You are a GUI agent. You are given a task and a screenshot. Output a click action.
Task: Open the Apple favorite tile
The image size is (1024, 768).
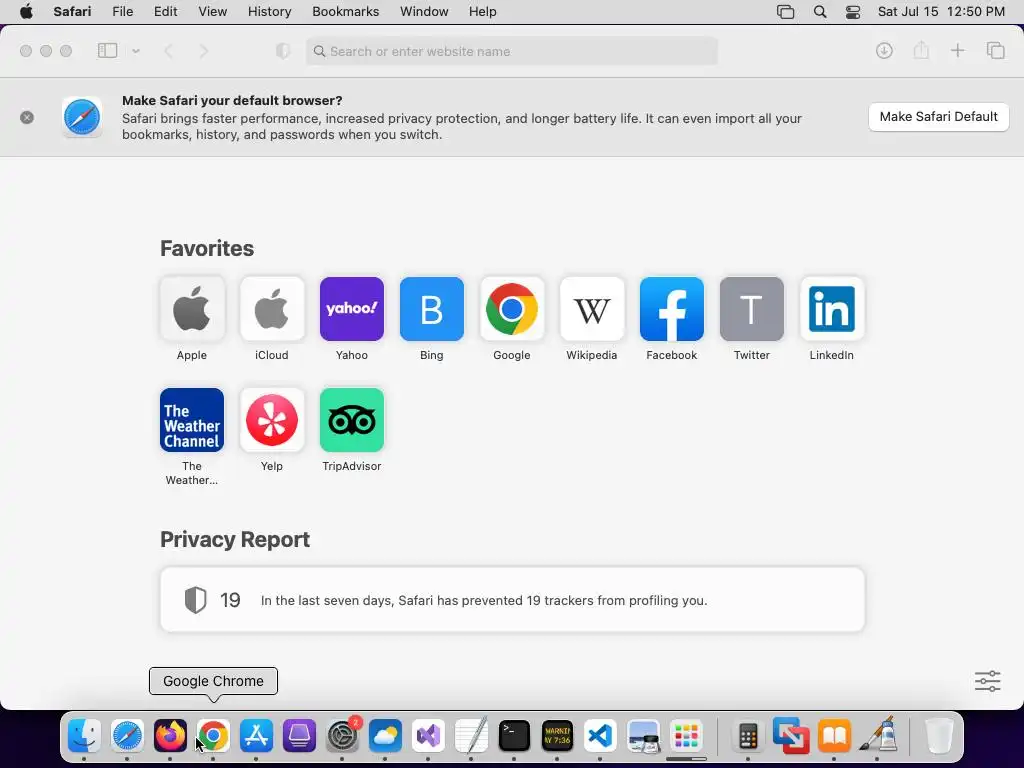(192, 309)
